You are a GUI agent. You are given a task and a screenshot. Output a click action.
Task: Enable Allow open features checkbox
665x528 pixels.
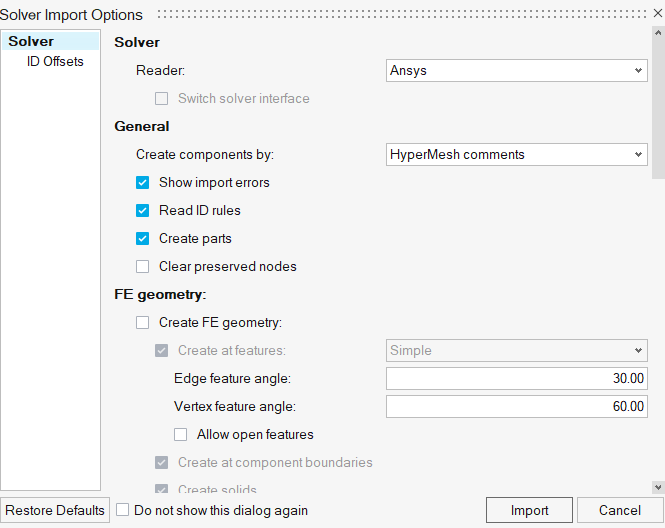click(181, 435)
